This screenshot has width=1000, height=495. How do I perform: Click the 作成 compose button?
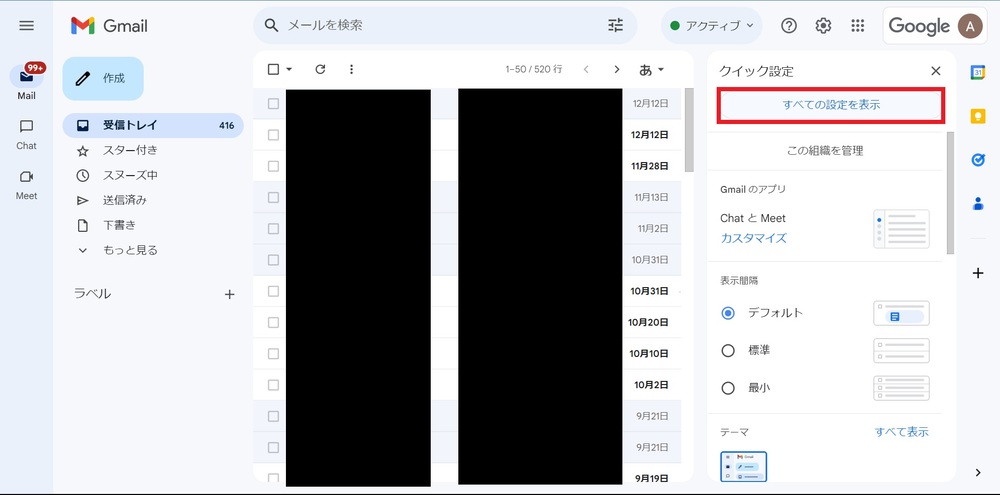[x=103, y=78]
